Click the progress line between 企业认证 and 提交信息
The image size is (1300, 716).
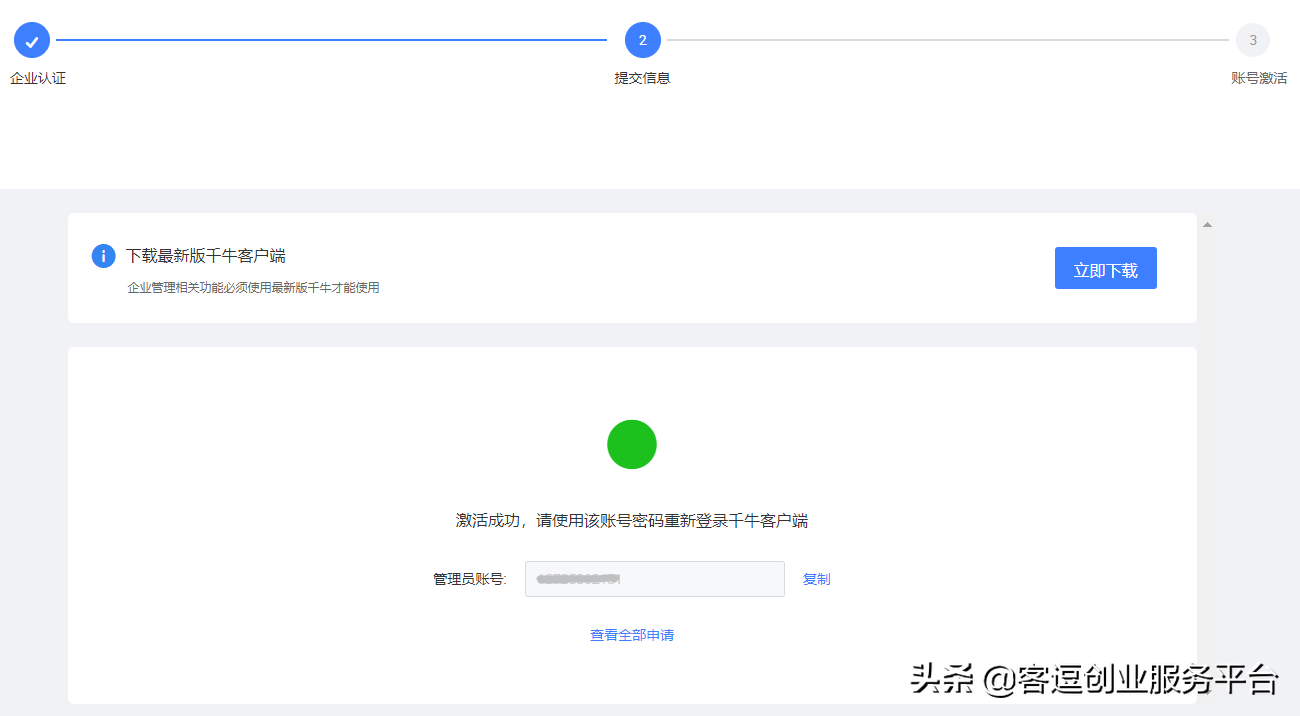click(x=330, y=40)
